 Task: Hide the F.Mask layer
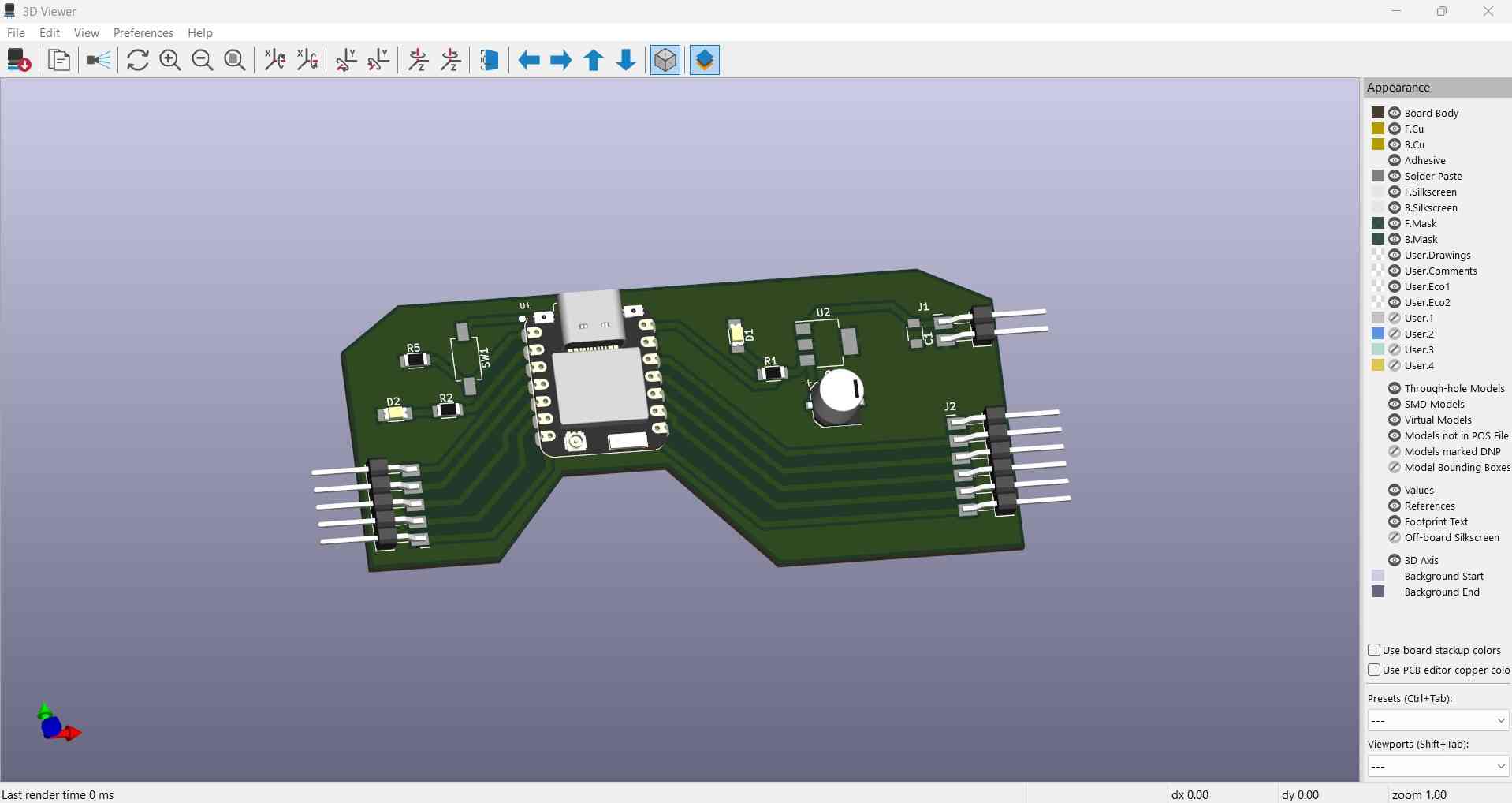(1395, 223)
